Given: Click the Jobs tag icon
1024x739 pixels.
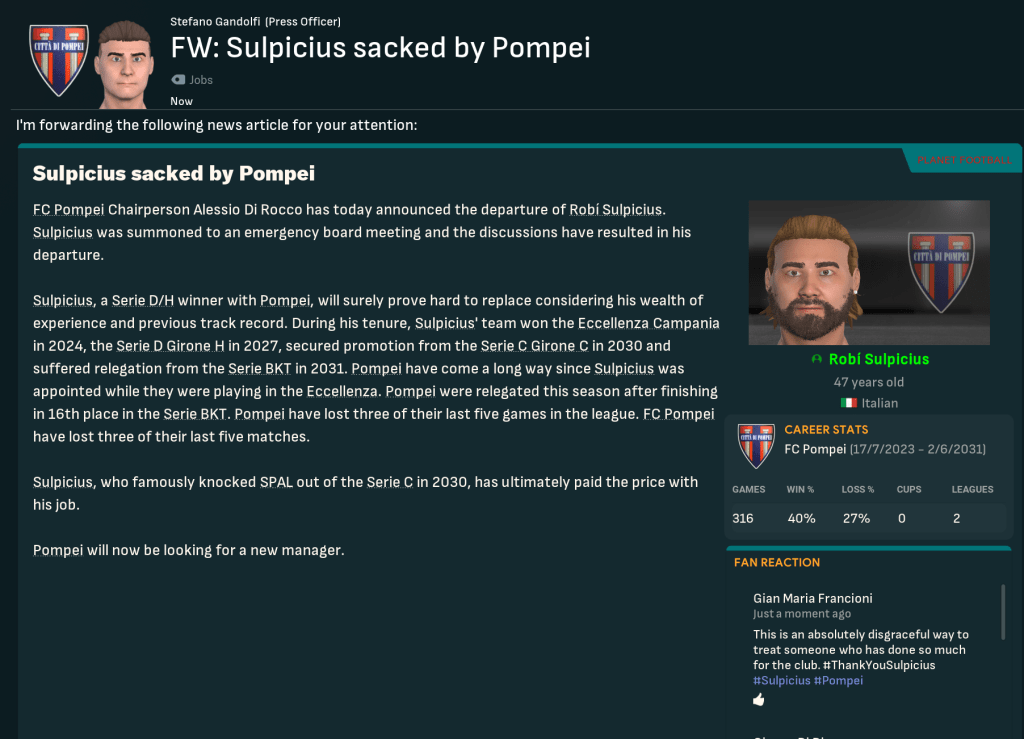Looking at the screenshot, I should [178, 80].
